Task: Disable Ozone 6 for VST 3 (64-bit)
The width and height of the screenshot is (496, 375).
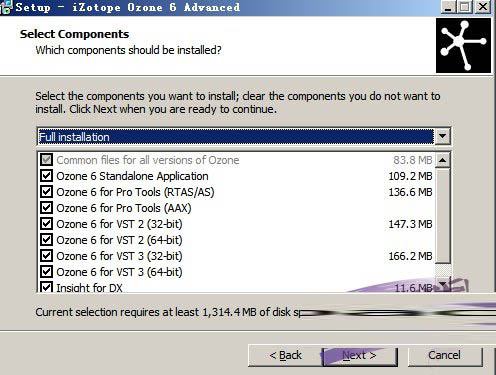Action: coord(46,272)
